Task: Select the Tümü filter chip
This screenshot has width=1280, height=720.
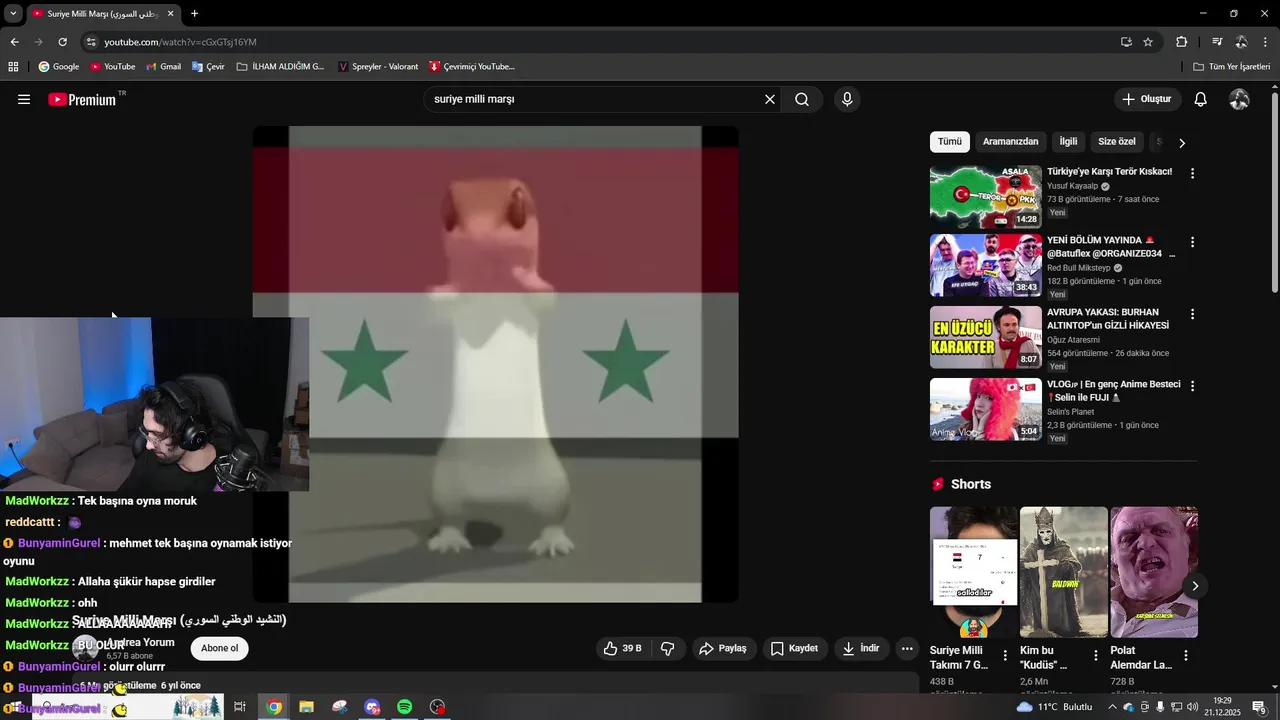Action: (x=949, y=141)
